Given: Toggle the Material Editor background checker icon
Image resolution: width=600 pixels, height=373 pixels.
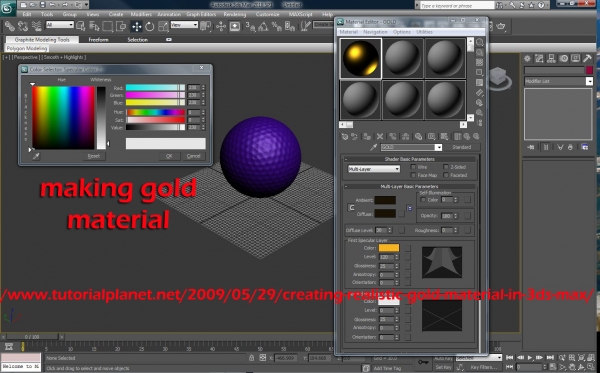Looking at the screenshot, I should pyautogui.click(x=479, y=63).
